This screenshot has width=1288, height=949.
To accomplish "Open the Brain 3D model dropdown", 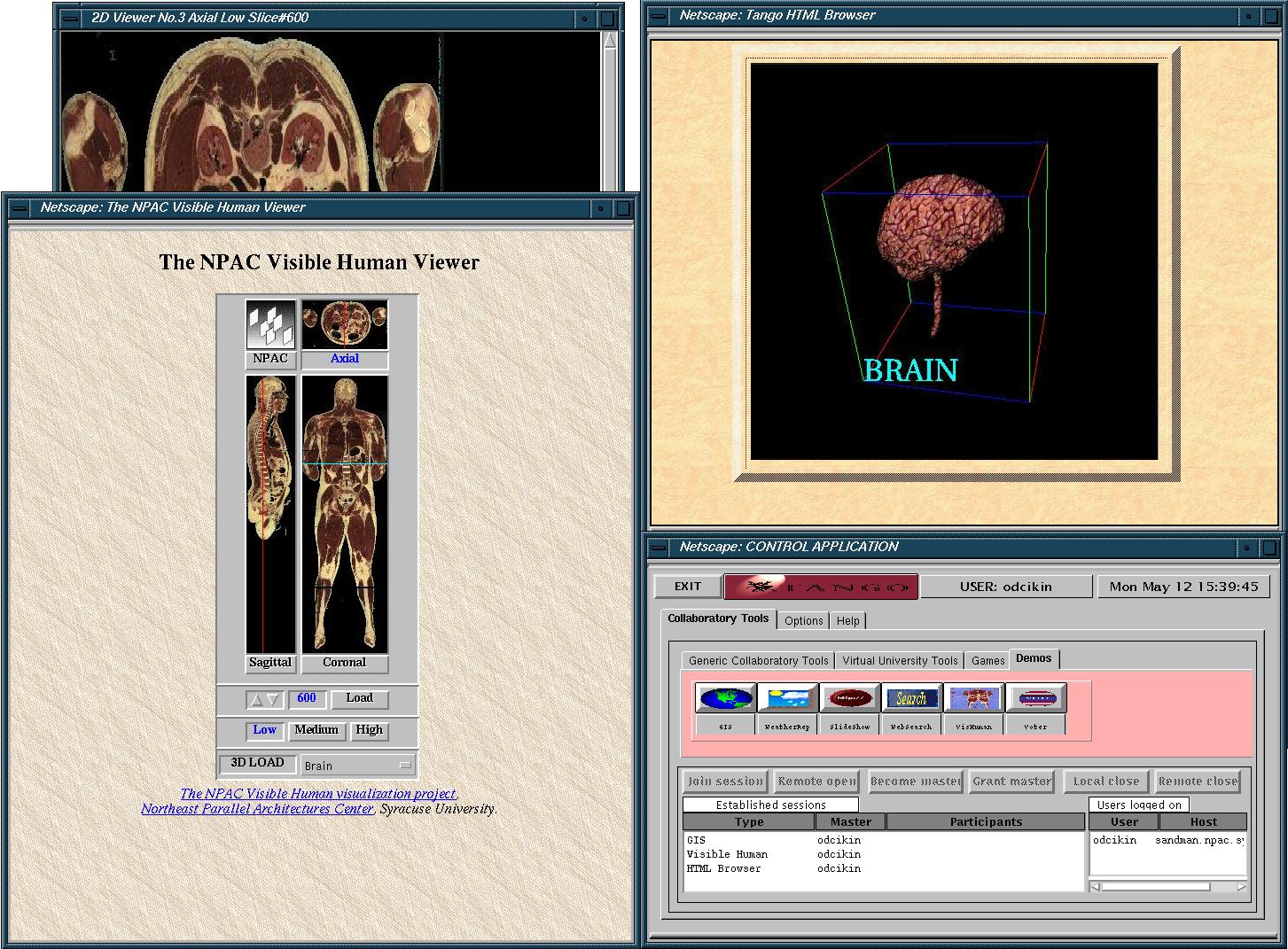I will point(357,766).
